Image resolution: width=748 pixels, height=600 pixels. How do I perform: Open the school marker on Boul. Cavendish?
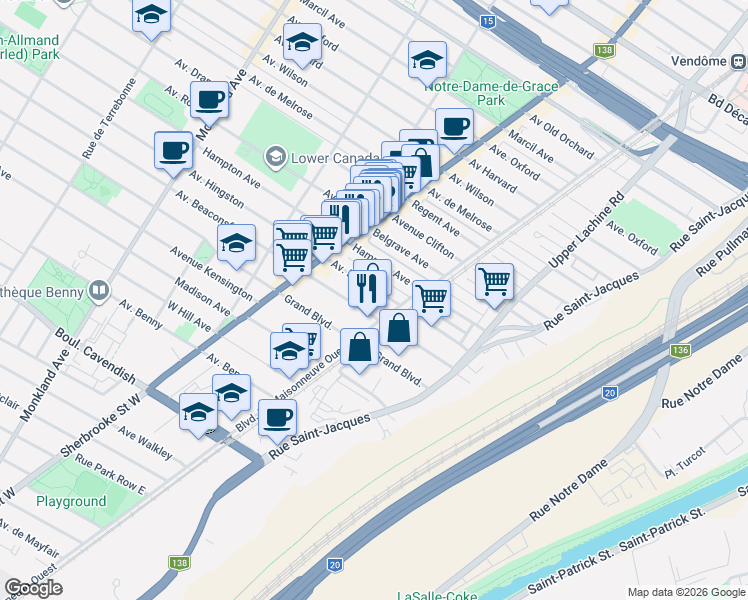click(198, 413)
